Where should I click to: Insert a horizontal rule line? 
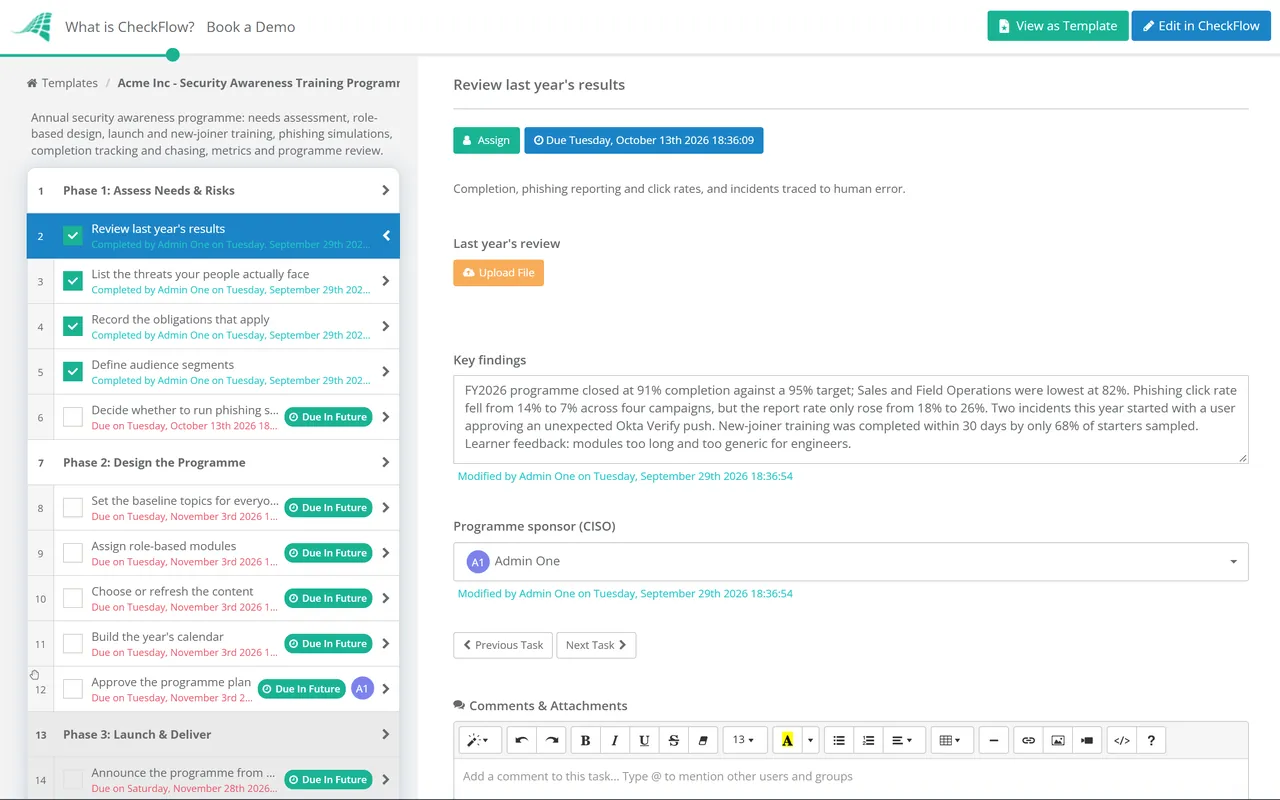(993, 740)
